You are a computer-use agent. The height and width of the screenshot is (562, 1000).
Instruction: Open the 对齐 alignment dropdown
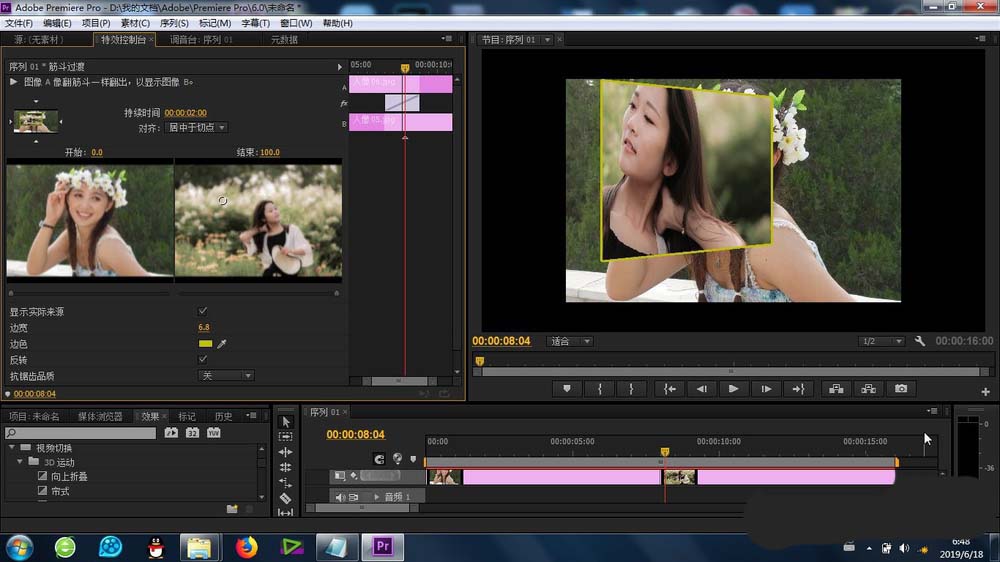tap(196, 128)
